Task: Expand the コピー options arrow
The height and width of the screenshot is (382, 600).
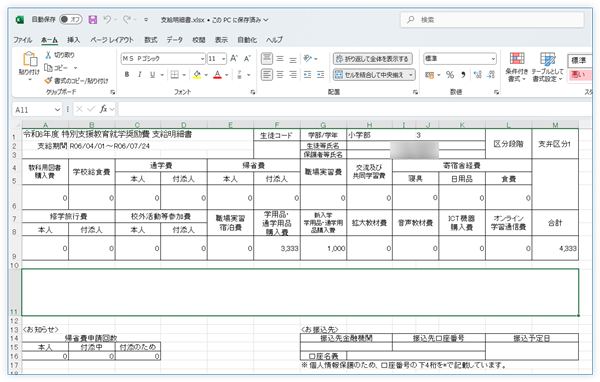Action: click(75, 68)
